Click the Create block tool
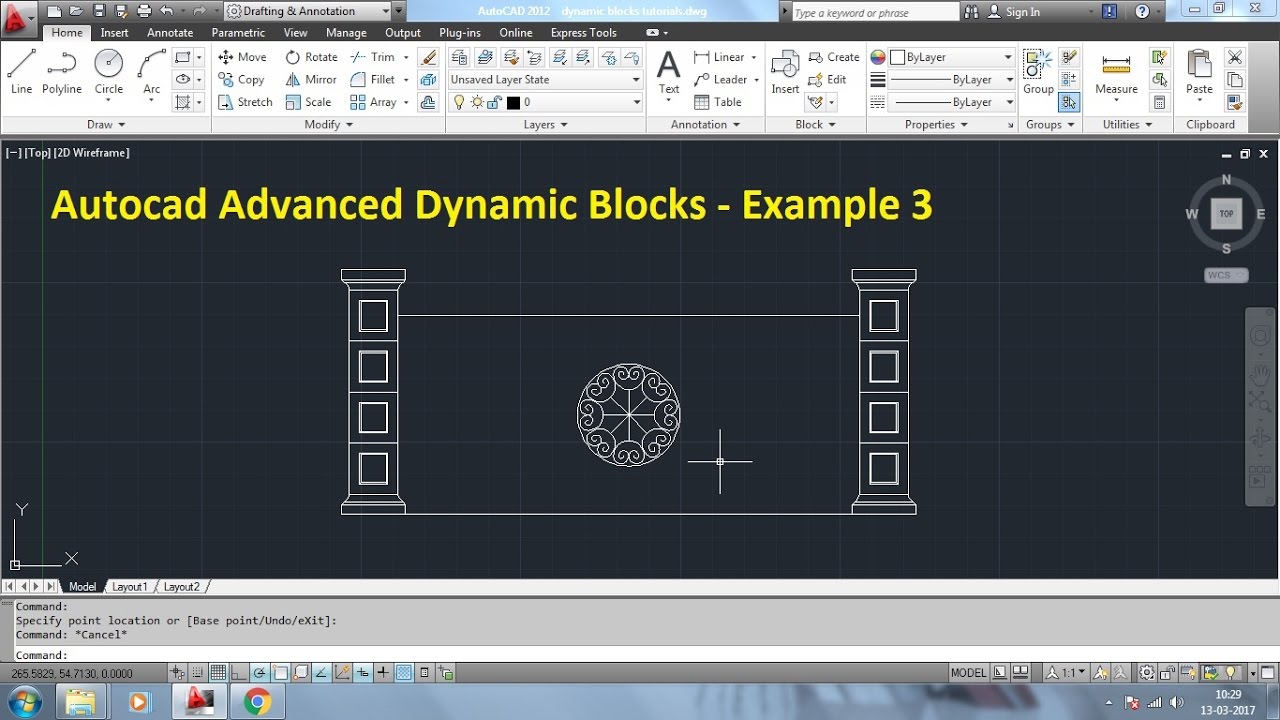The height and width of the screenshot is (720, 1280). 834,57
